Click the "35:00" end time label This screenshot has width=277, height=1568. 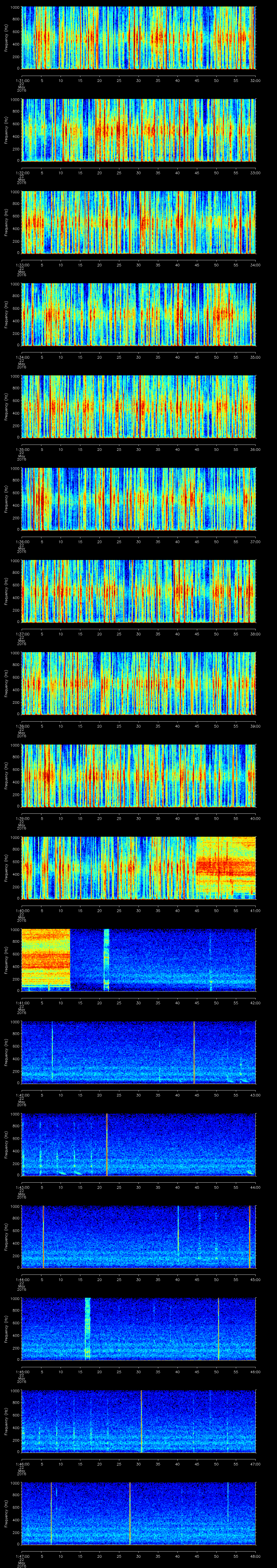pos(255,357)
